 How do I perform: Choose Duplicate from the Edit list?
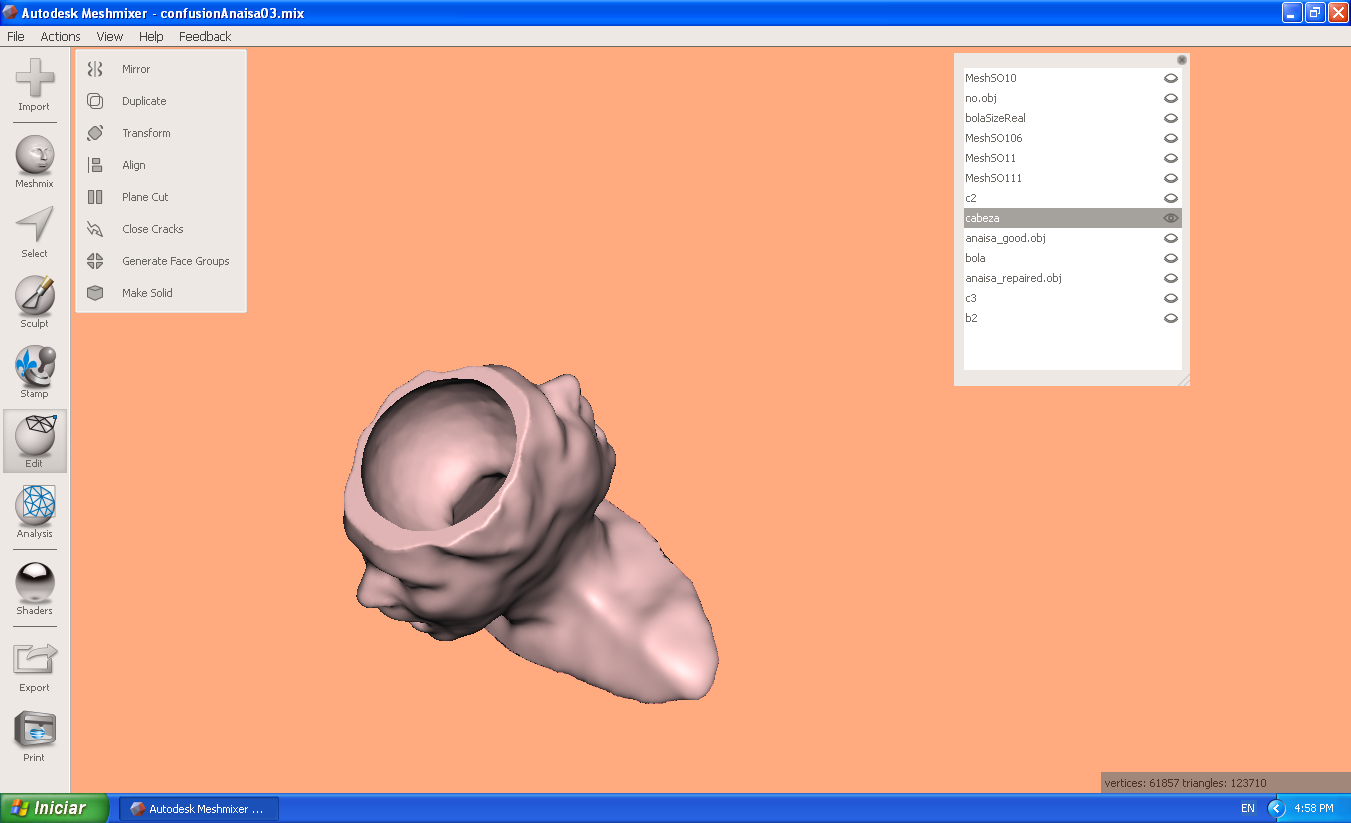click(144, 101)
